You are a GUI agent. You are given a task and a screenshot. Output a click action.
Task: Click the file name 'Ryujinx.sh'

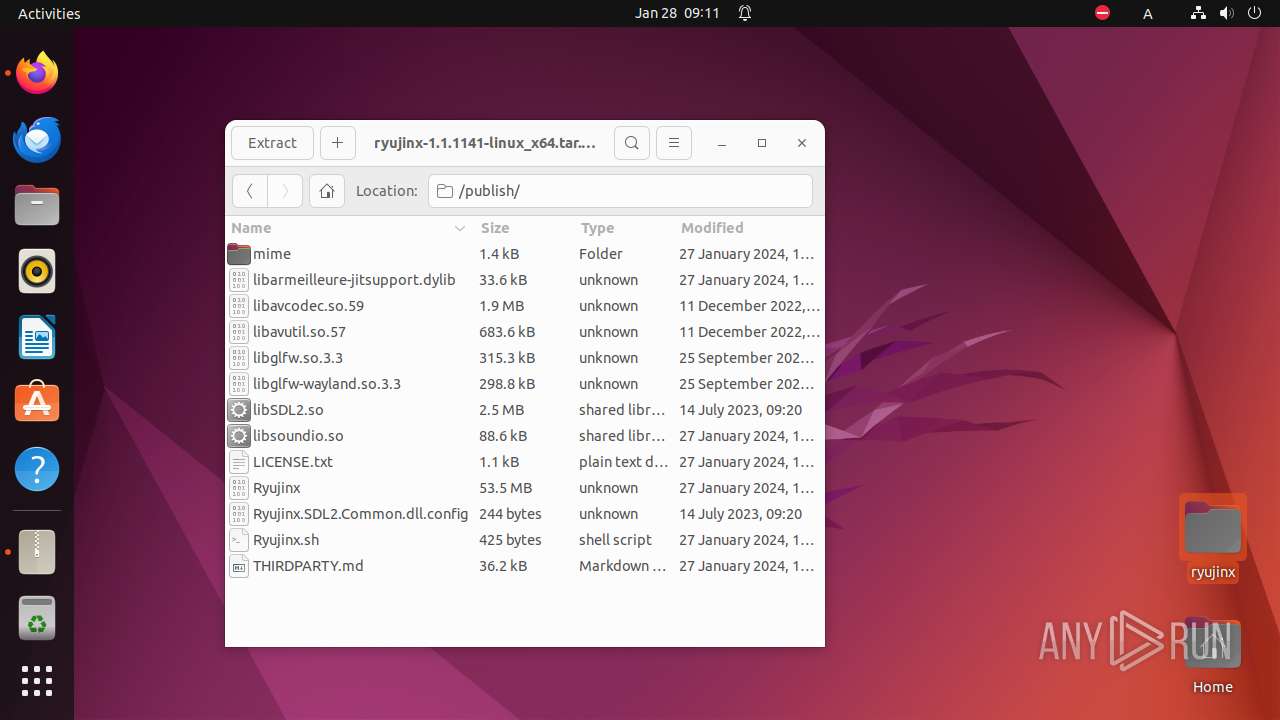click(286, 540)
